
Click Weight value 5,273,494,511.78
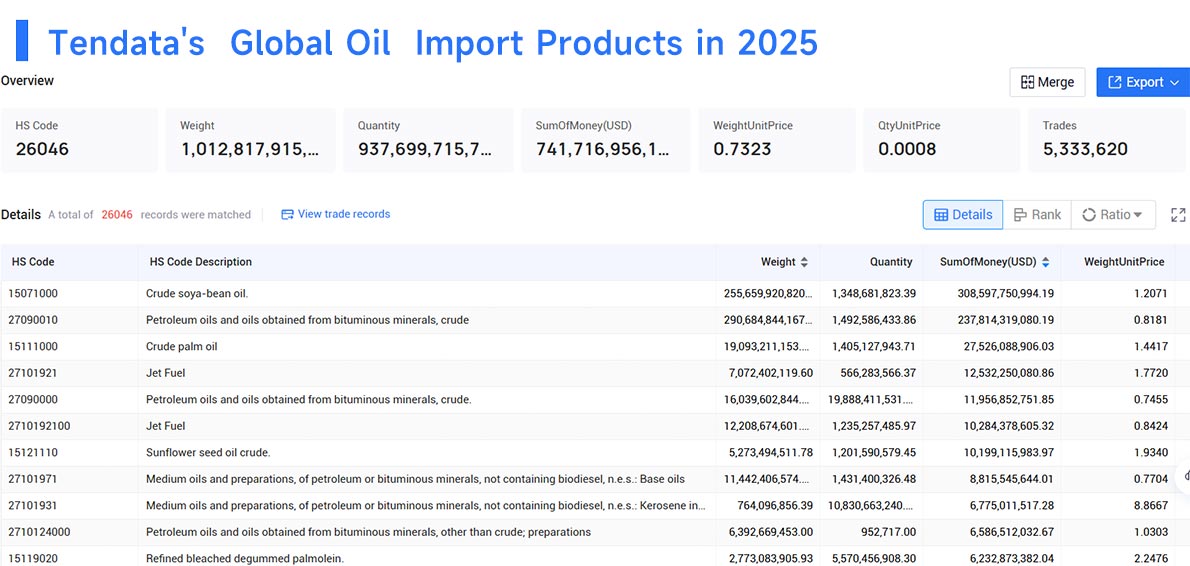[770, 452]
